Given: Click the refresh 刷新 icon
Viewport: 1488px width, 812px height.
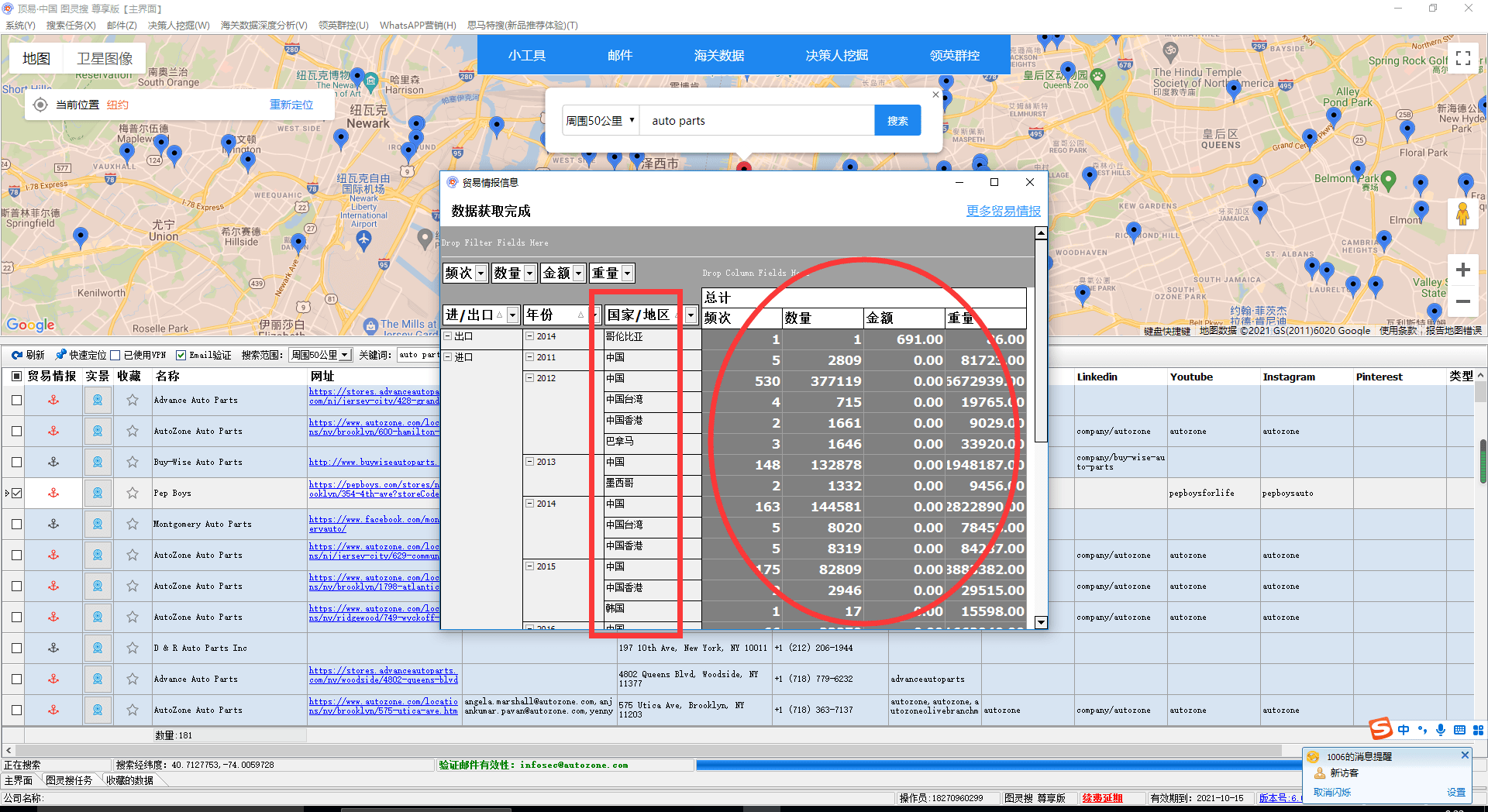Looking at the screenshot, I should 17,355.
